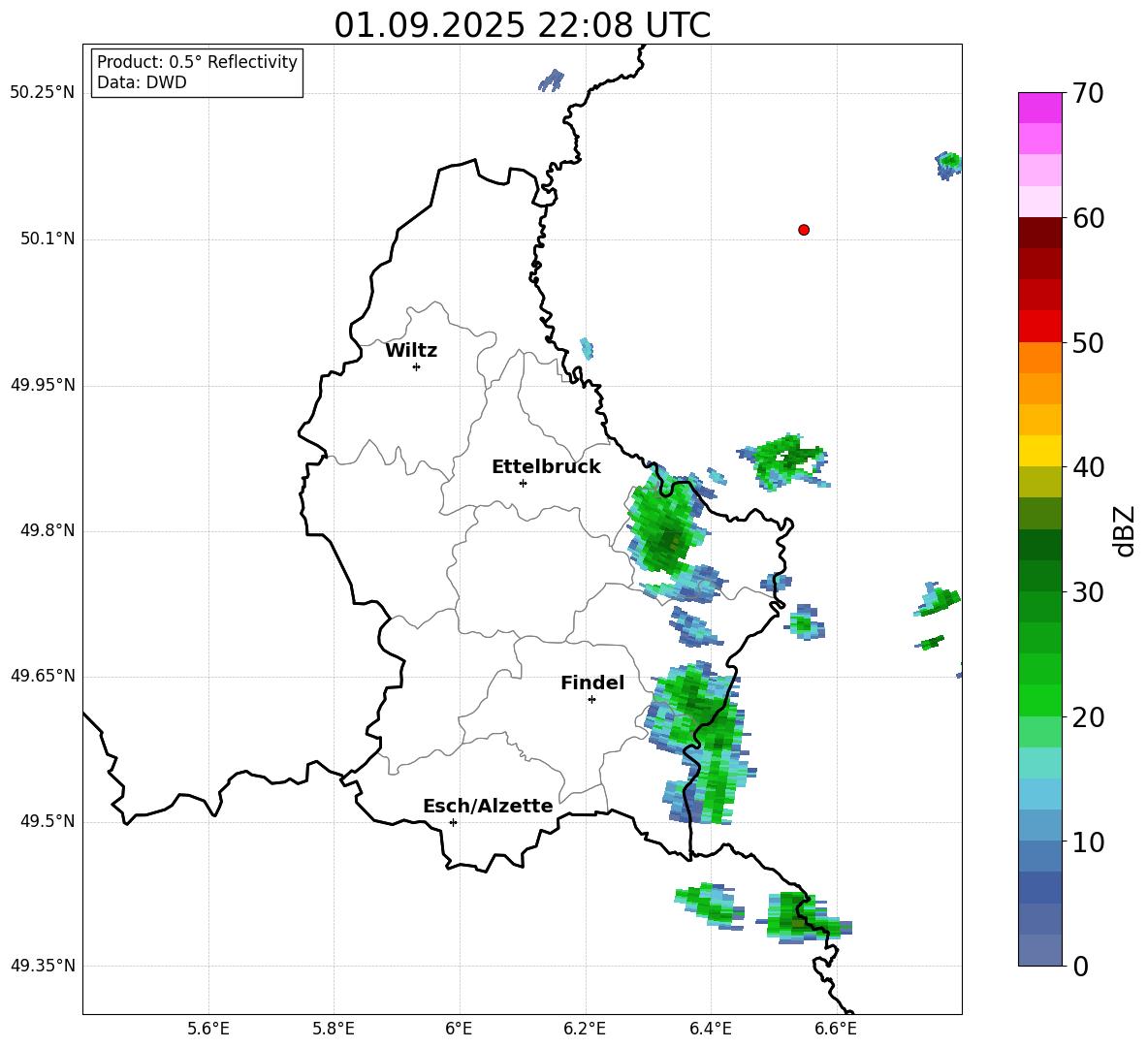
Task: Select the Esch/Alzette city label
Action: pos(488,806)
